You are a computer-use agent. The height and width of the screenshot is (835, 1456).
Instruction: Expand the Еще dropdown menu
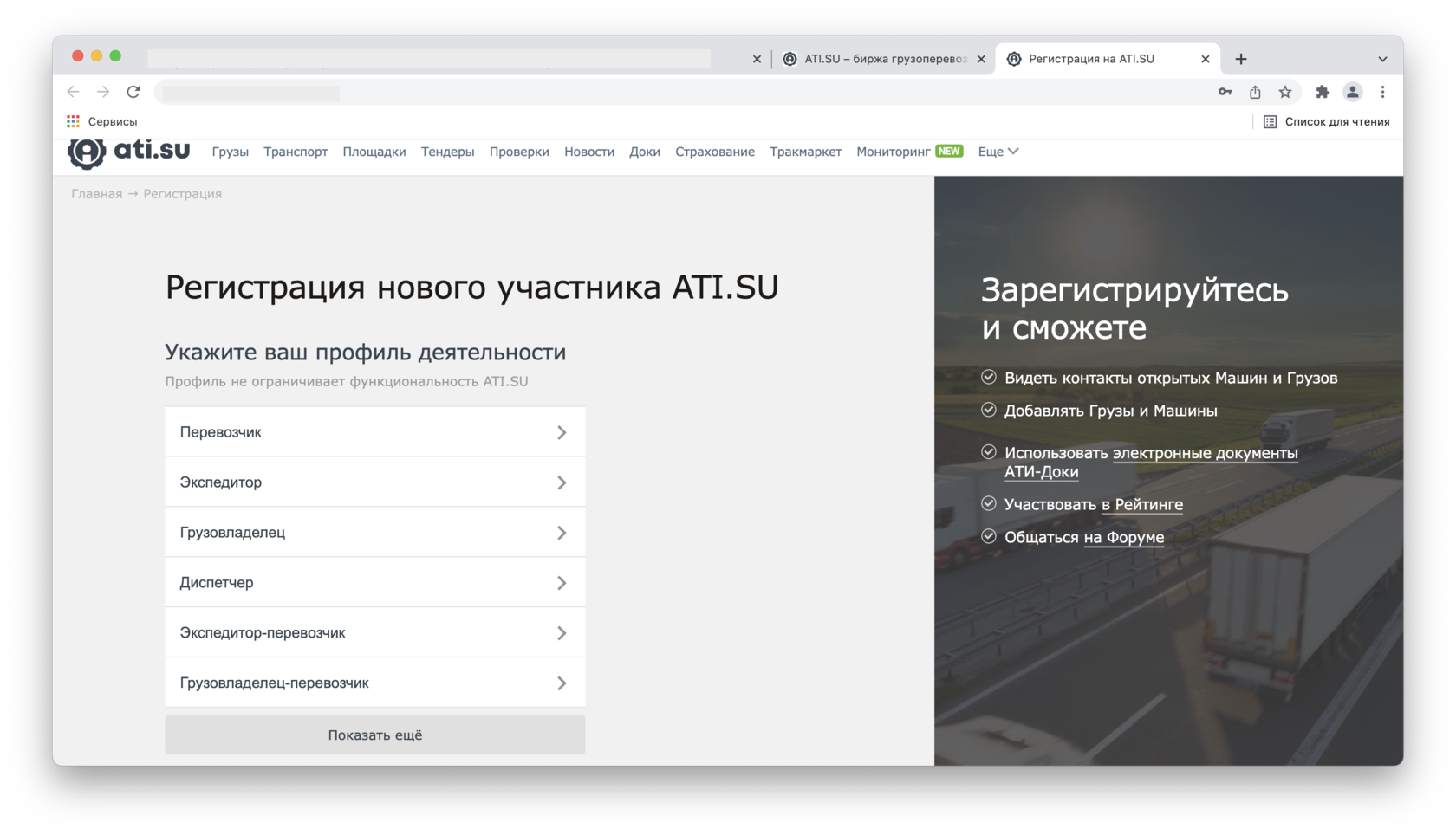[998, 152]
